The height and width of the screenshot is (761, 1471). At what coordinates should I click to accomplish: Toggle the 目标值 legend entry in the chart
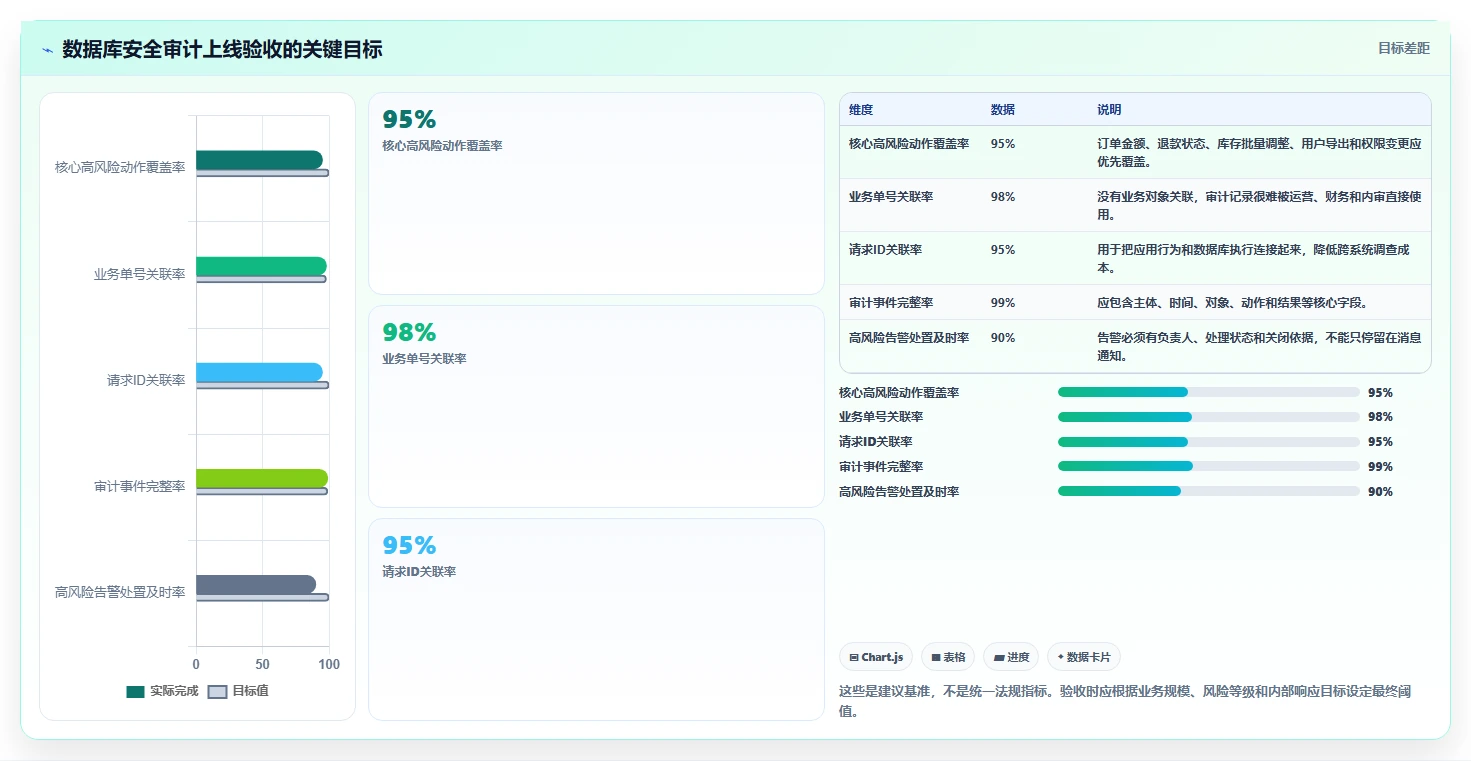pos(238,691)
